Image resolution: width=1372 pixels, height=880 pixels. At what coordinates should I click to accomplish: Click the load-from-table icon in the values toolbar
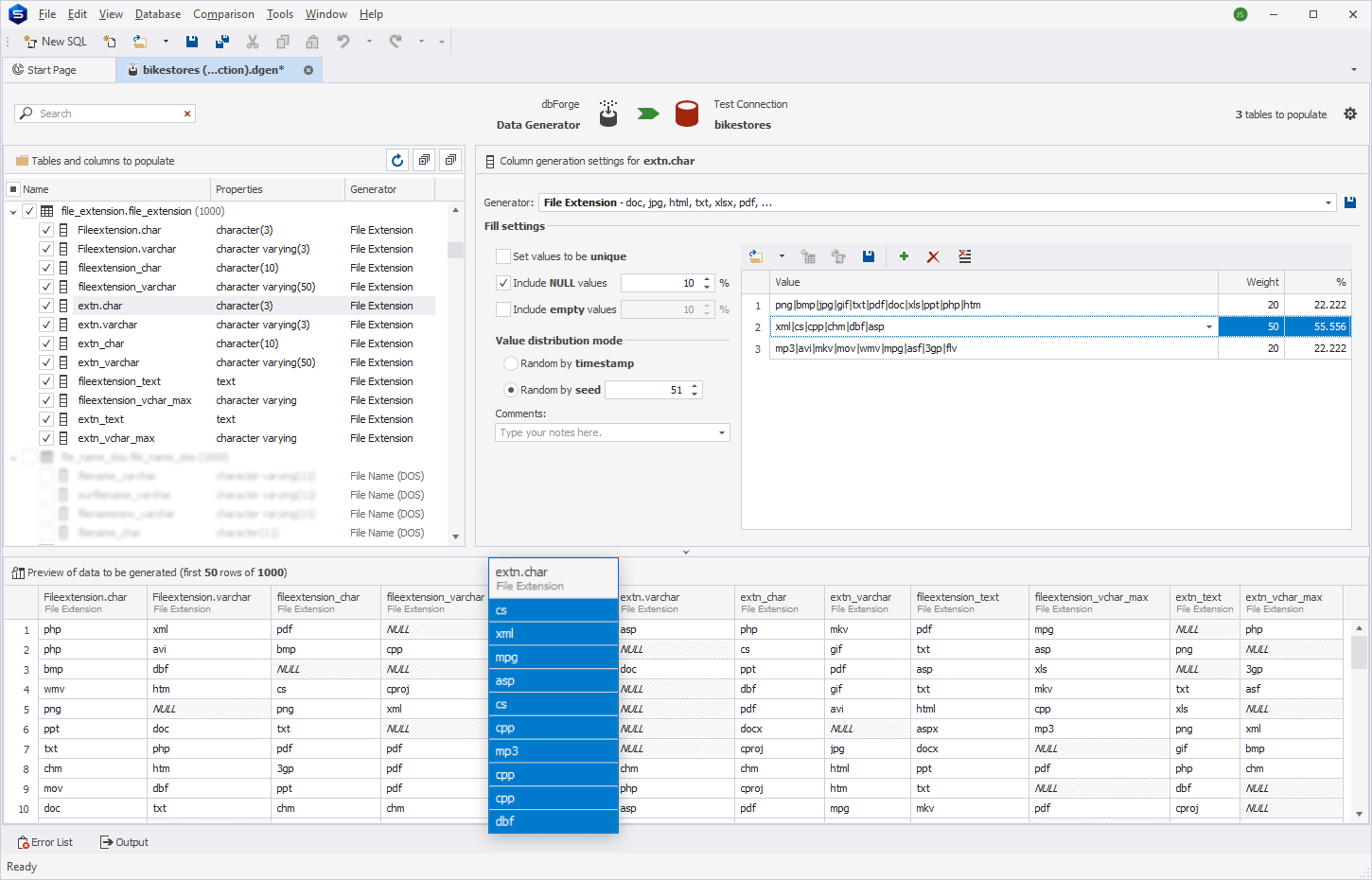tap(808, 256)
